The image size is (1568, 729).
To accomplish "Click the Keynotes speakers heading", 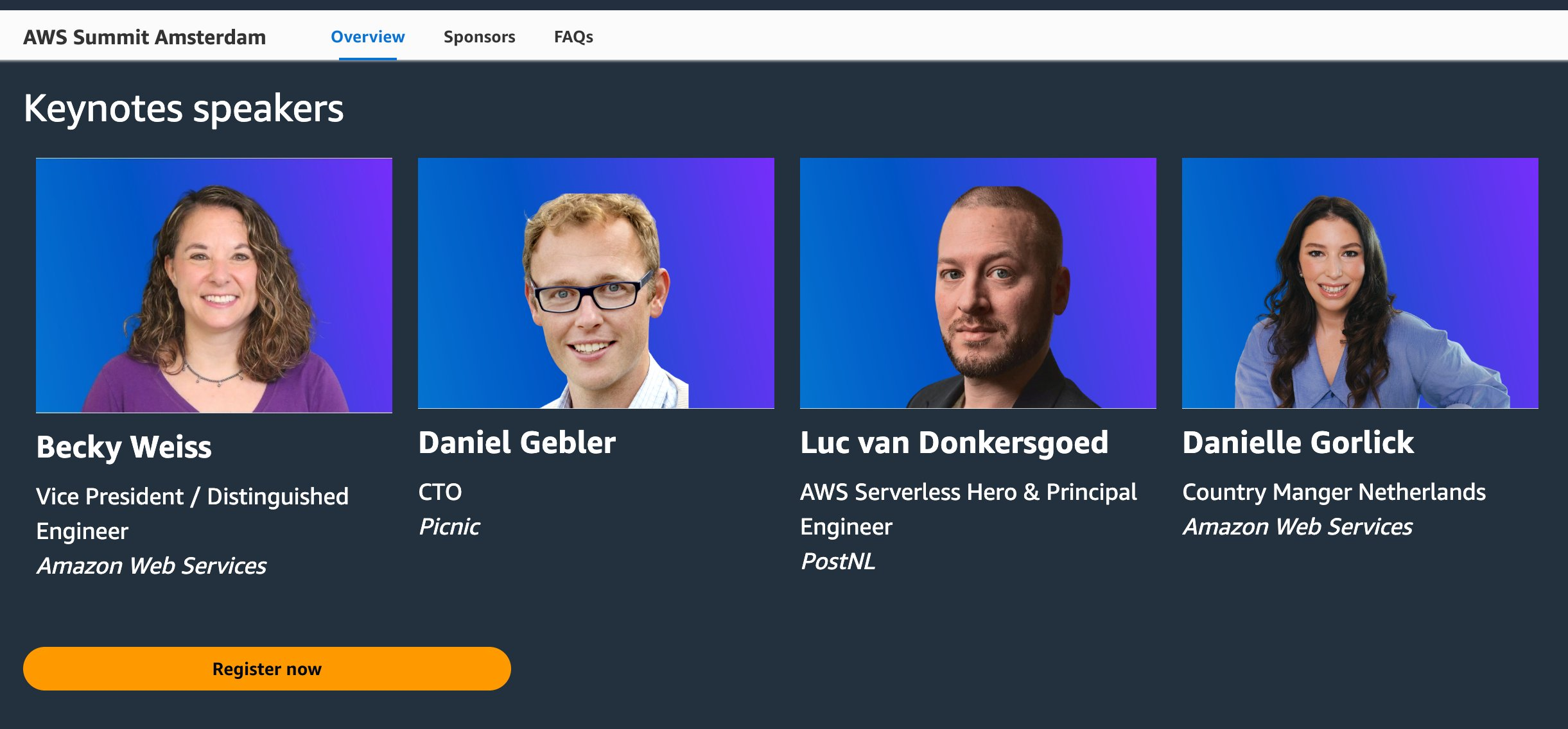I will coord(183,108).
